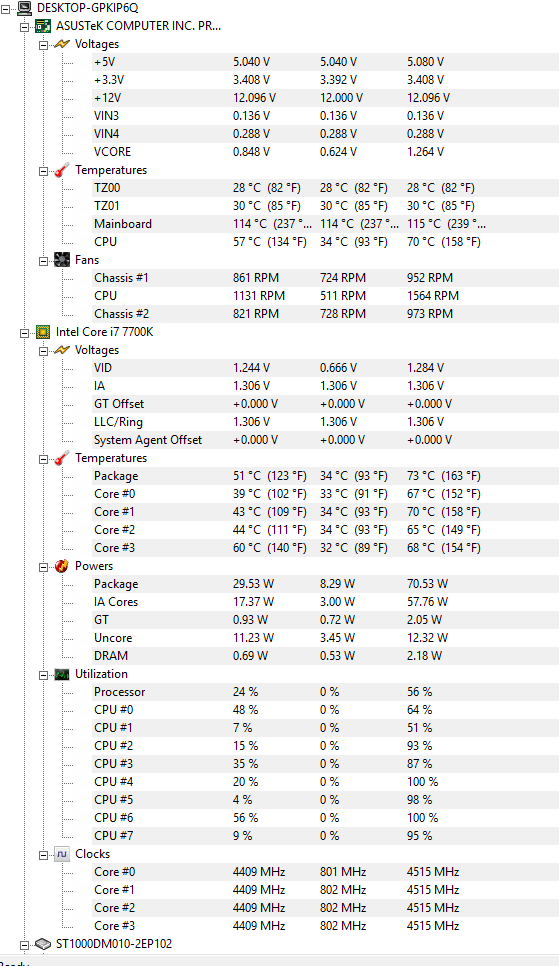Click the hard drive icon for ST1000DM010-2EP102
The image size is (559, 966).
[43, 944]
